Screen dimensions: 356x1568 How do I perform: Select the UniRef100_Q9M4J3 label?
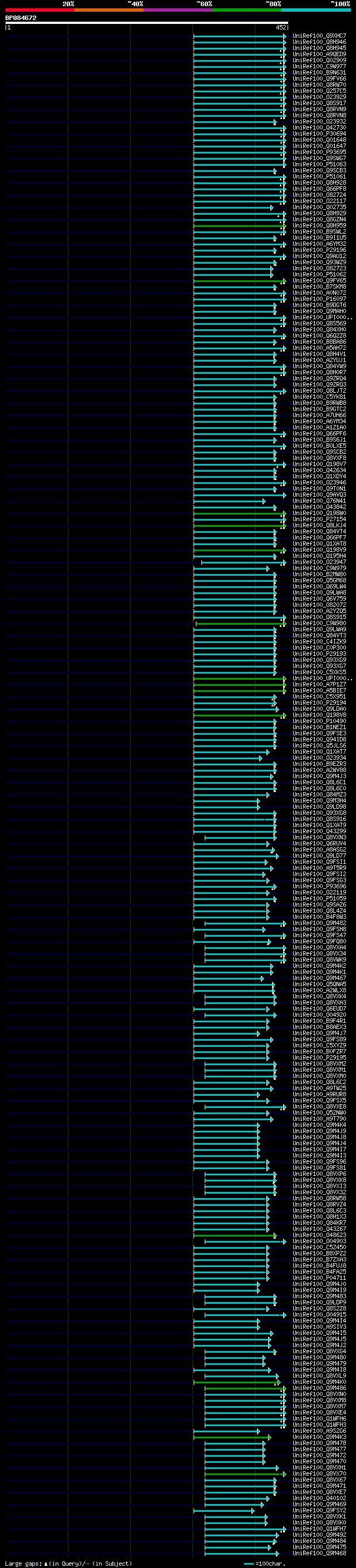pos(319,776)
